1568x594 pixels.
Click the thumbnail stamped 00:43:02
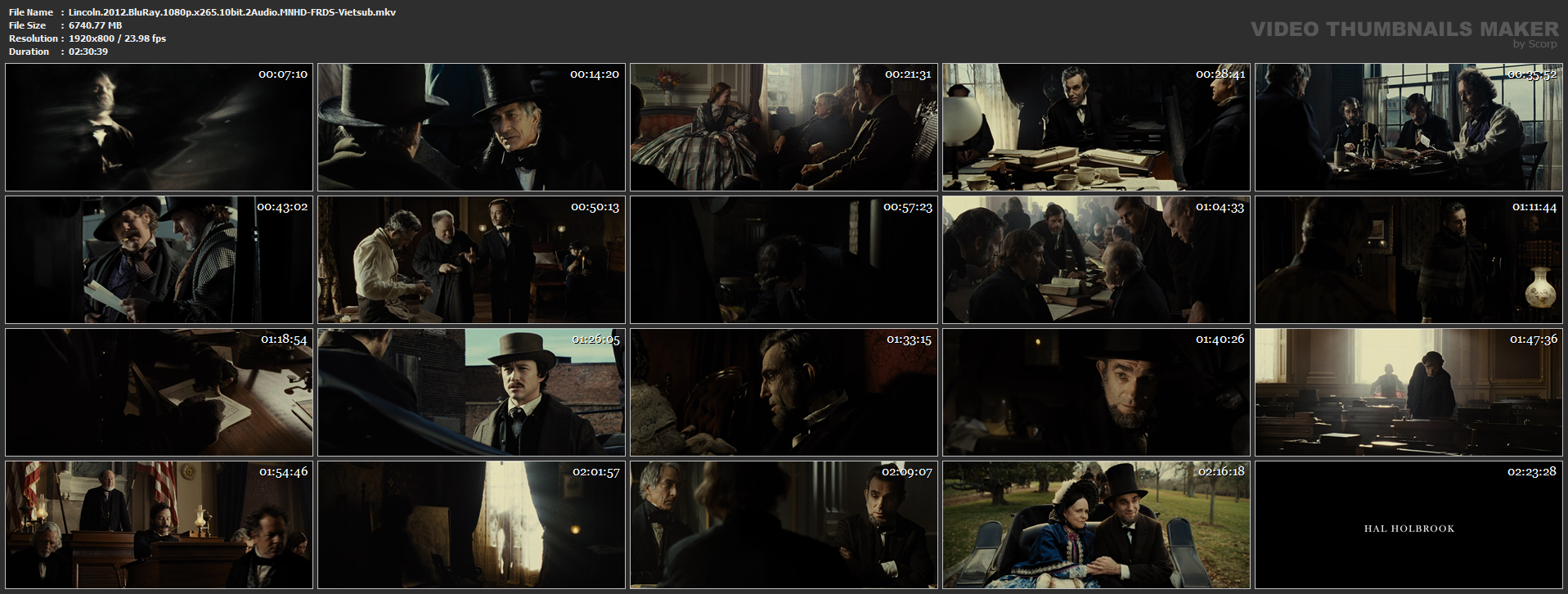point(159,260)
